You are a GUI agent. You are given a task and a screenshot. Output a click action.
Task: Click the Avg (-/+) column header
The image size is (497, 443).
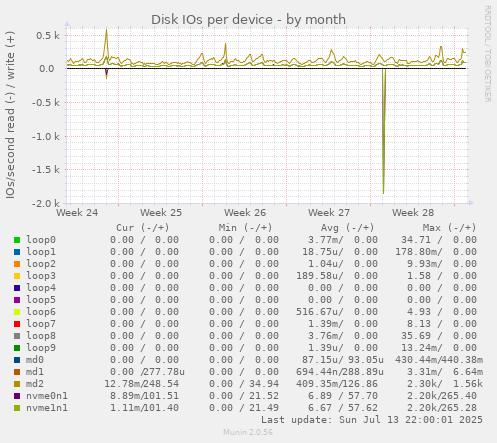click(x=348, y=228)
